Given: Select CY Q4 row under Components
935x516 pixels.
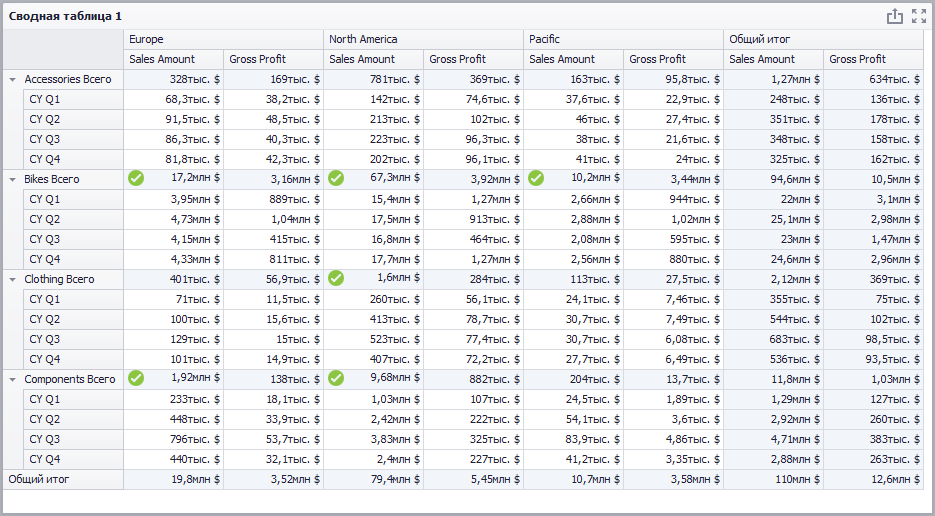Looking at the screenshot, I should [73, 459].
